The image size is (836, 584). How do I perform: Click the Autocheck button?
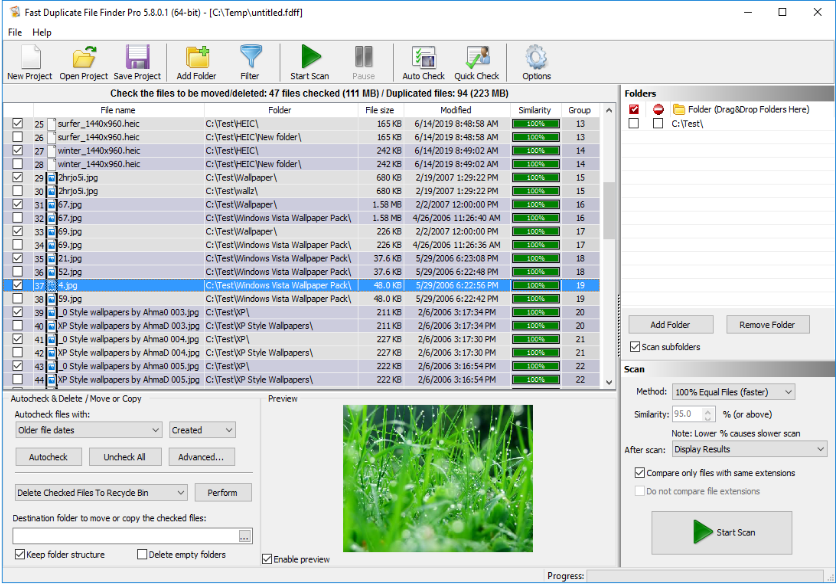tap(49, 457)
